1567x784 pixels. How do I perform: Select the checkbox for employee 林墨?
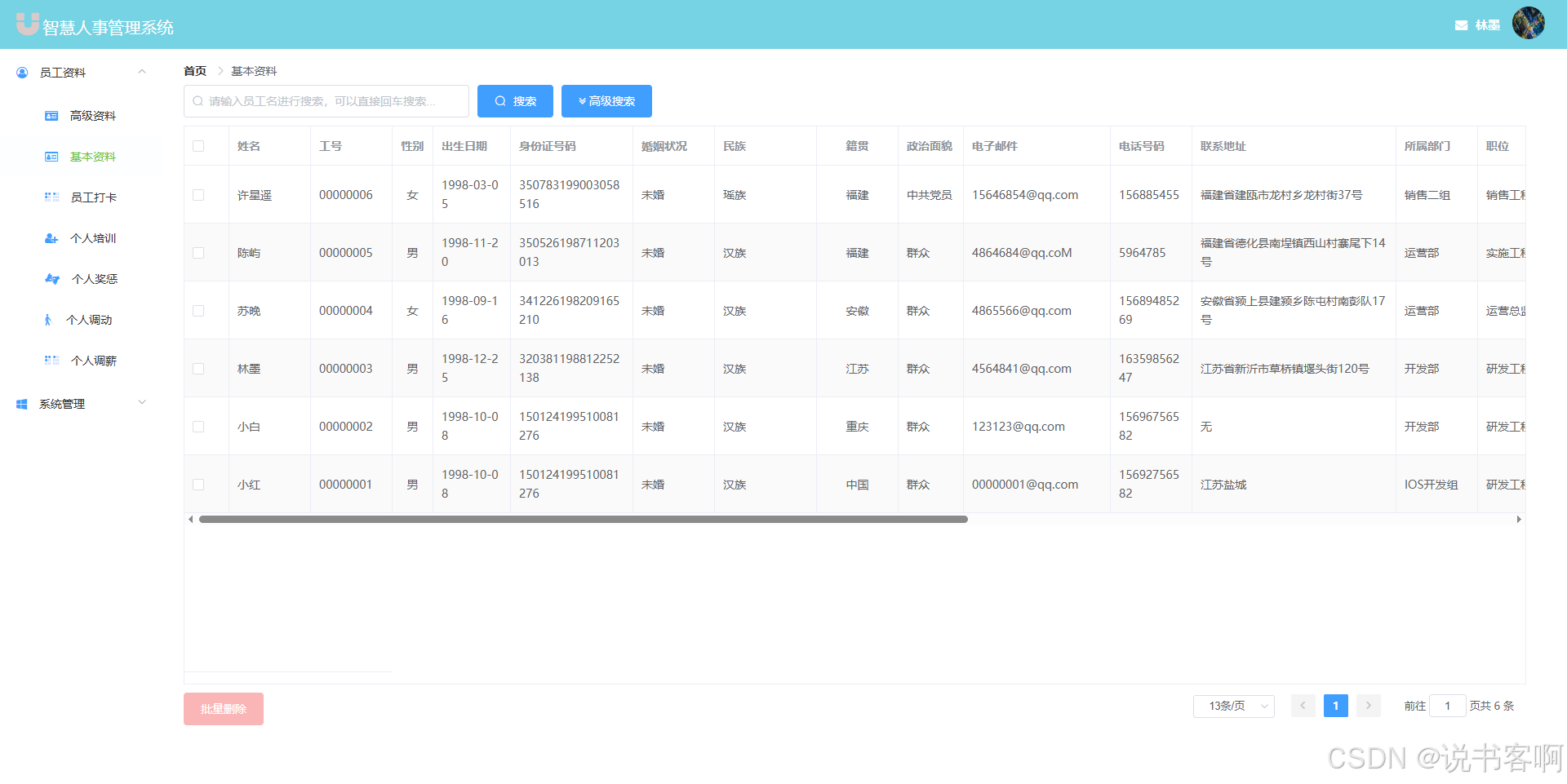click(x=198, y=369)
